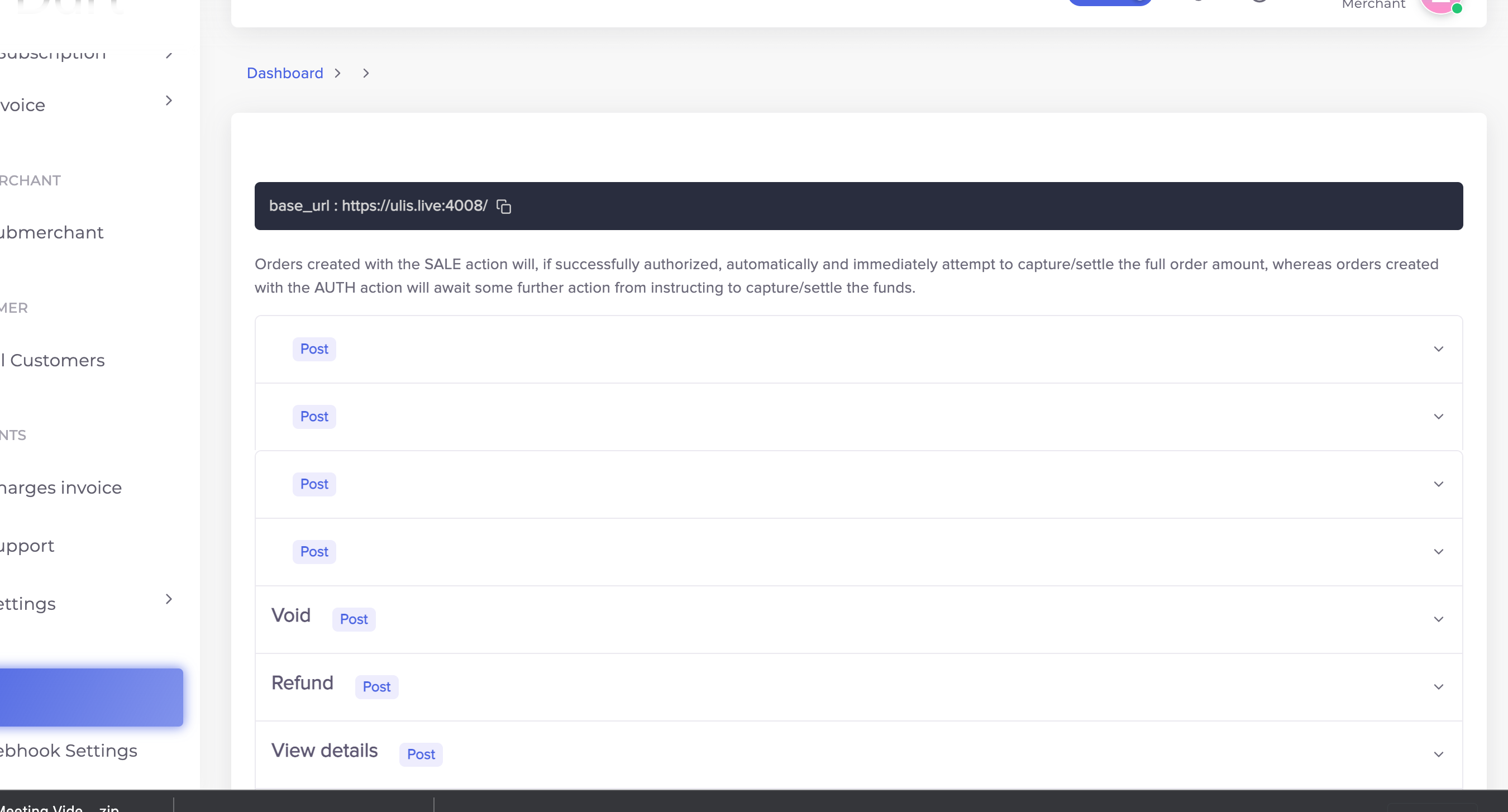Click the Post badge next to Void
The image size is (1508, 812).
(354, 619)
